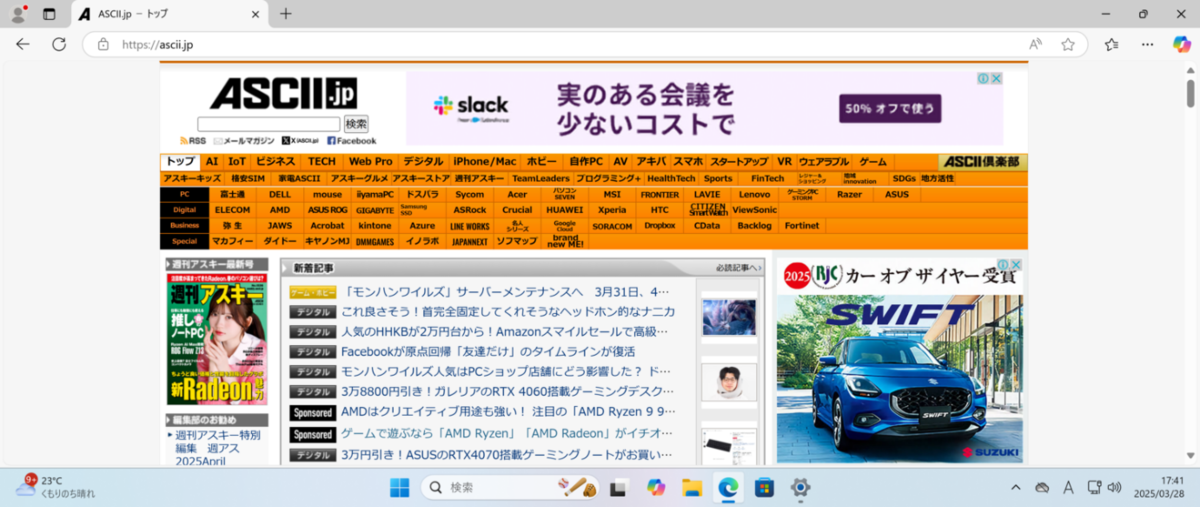Screen dimensions: 1200x507
Task: Click the ad info icon on Slack banner
Action: (x=984, y=78)
